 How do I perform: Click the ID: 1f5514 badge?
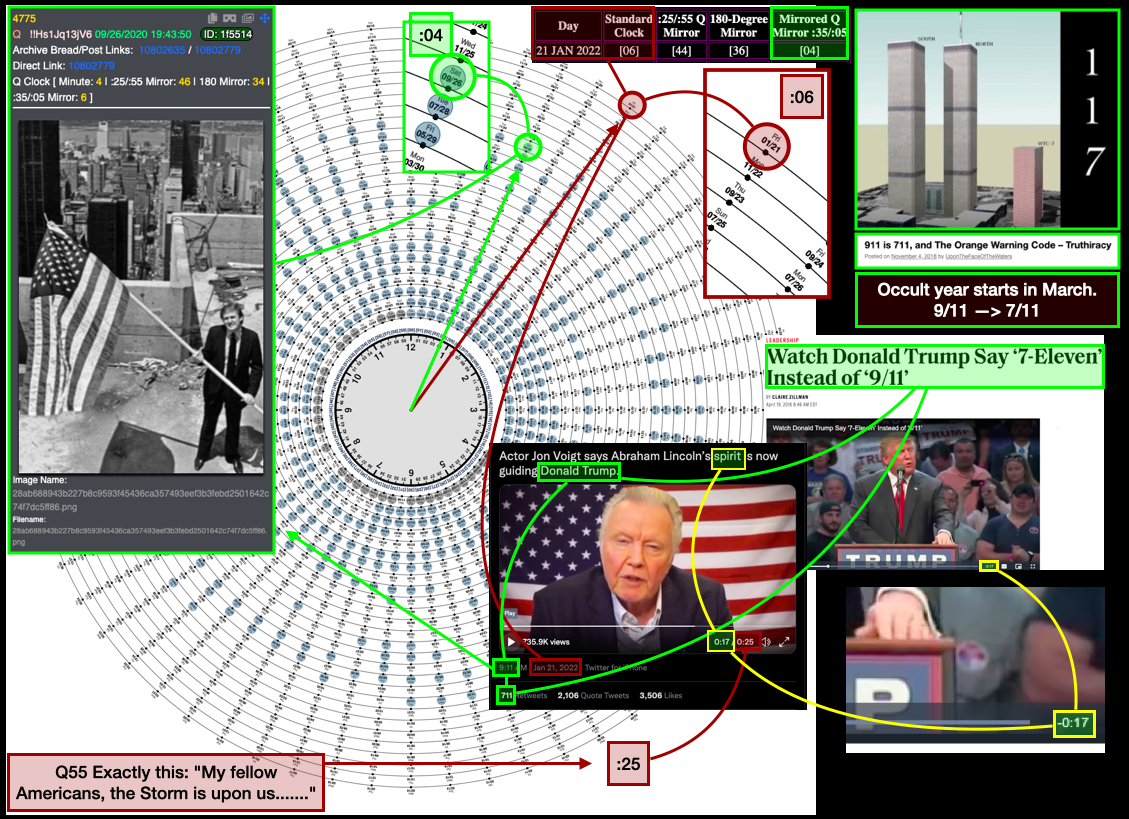click(227, 34)
